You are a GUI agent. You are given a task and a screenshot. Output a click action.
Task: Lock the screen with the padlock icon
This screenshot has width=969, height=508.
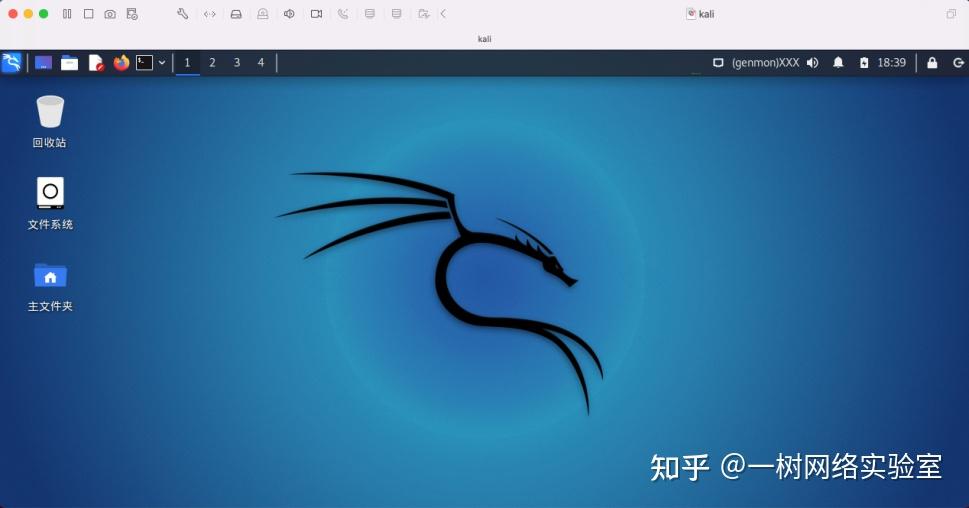[x=932, y=62]
